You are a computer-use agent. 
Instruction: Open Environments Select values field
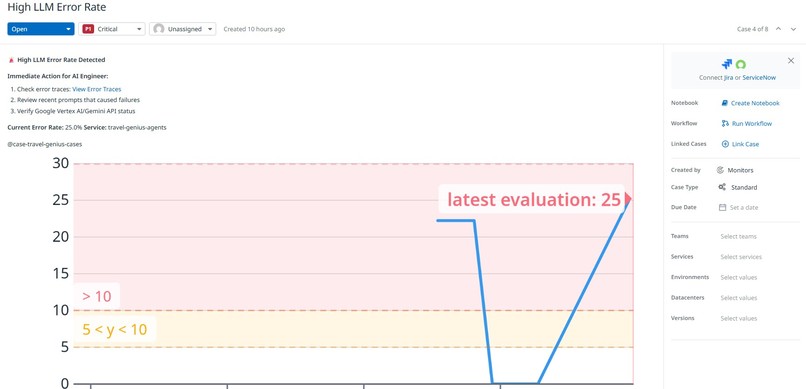[x=739, y=277]
